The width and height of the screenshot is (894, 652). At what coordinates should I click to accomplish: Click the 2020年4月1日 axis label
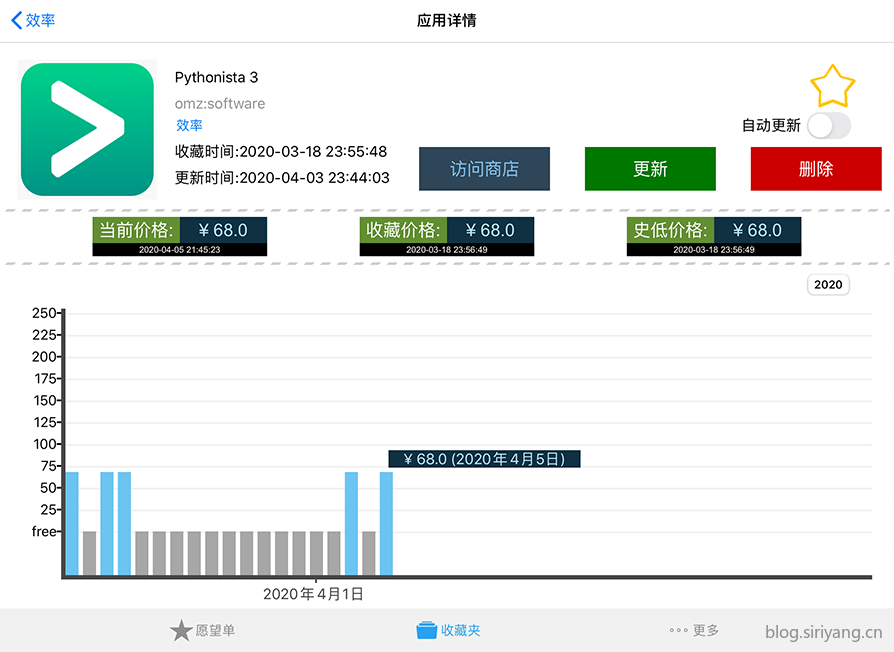(x=313, y=593)
